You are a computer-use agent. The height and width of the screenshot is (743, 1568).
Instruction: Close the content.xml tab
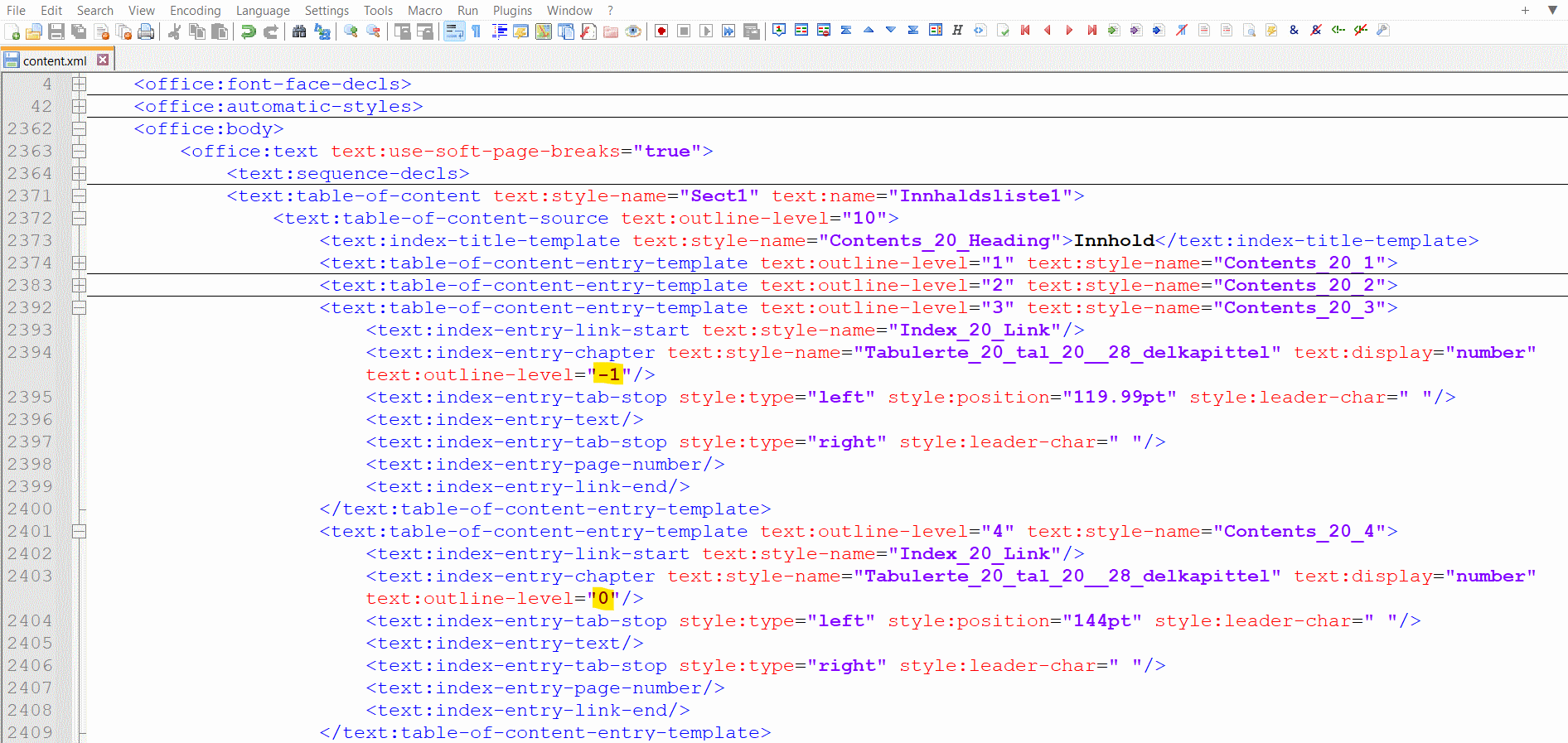click(x=103, y=60)
